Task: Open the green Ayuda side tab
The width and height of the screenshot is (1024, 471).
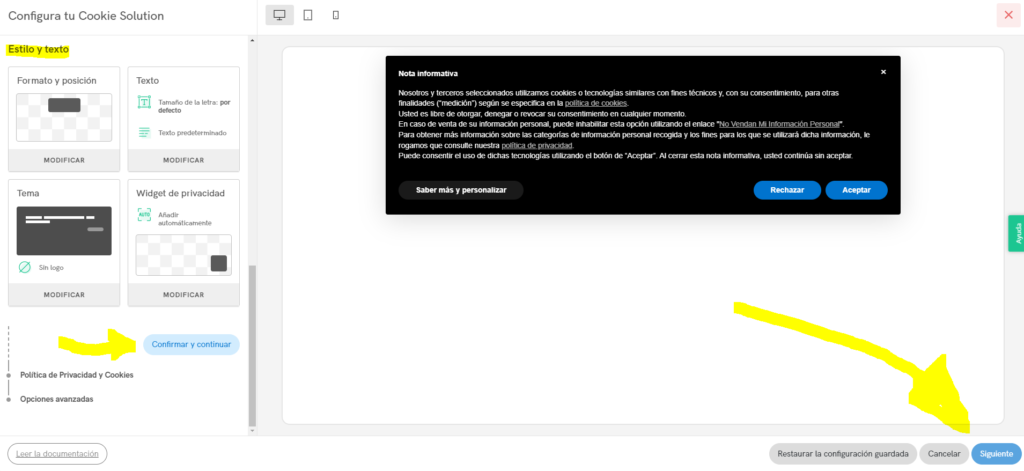Action: pos(1016,233)
